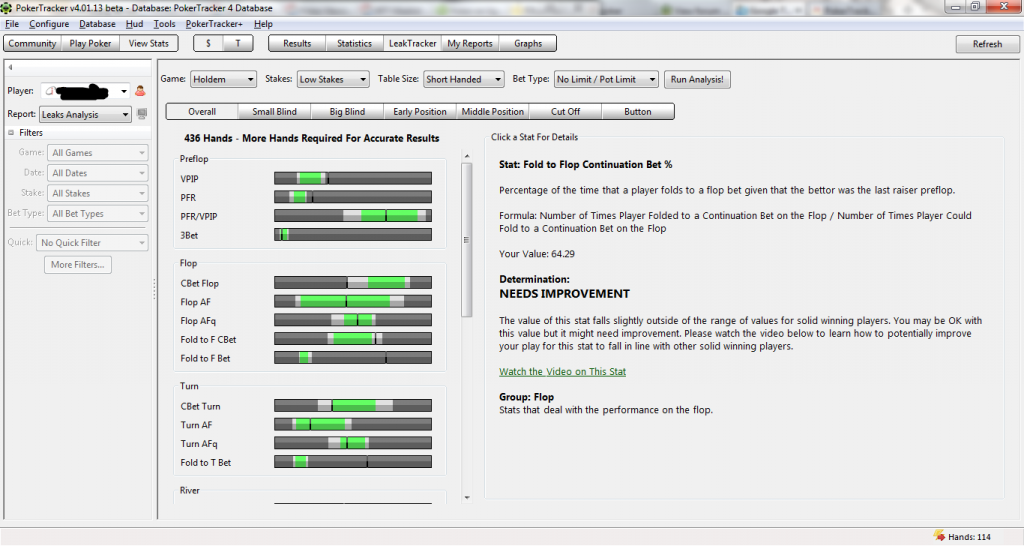
Task: Click the Turn AFq stat bar
Action: [x=353, y=443]
